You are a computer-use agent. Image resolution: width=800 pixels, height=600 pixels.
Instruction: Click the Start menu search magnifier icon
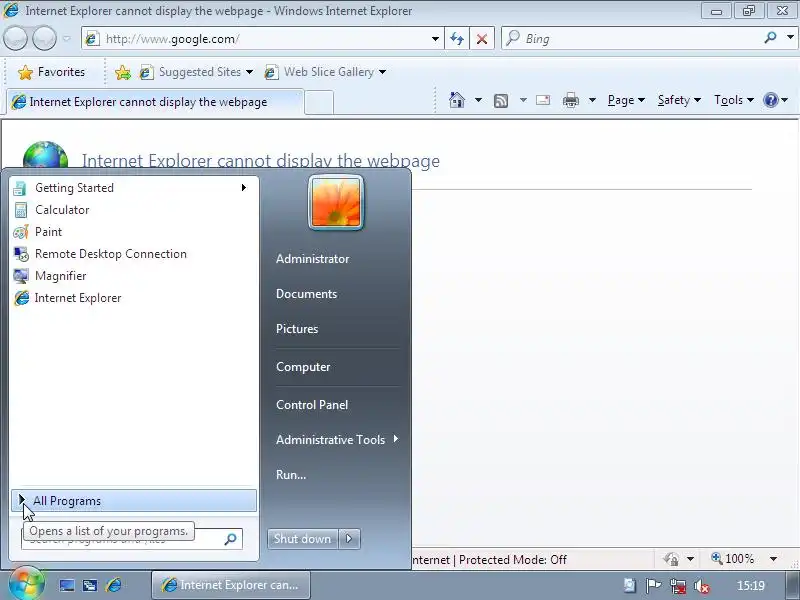pyautogui.click(x=231, y=539)
